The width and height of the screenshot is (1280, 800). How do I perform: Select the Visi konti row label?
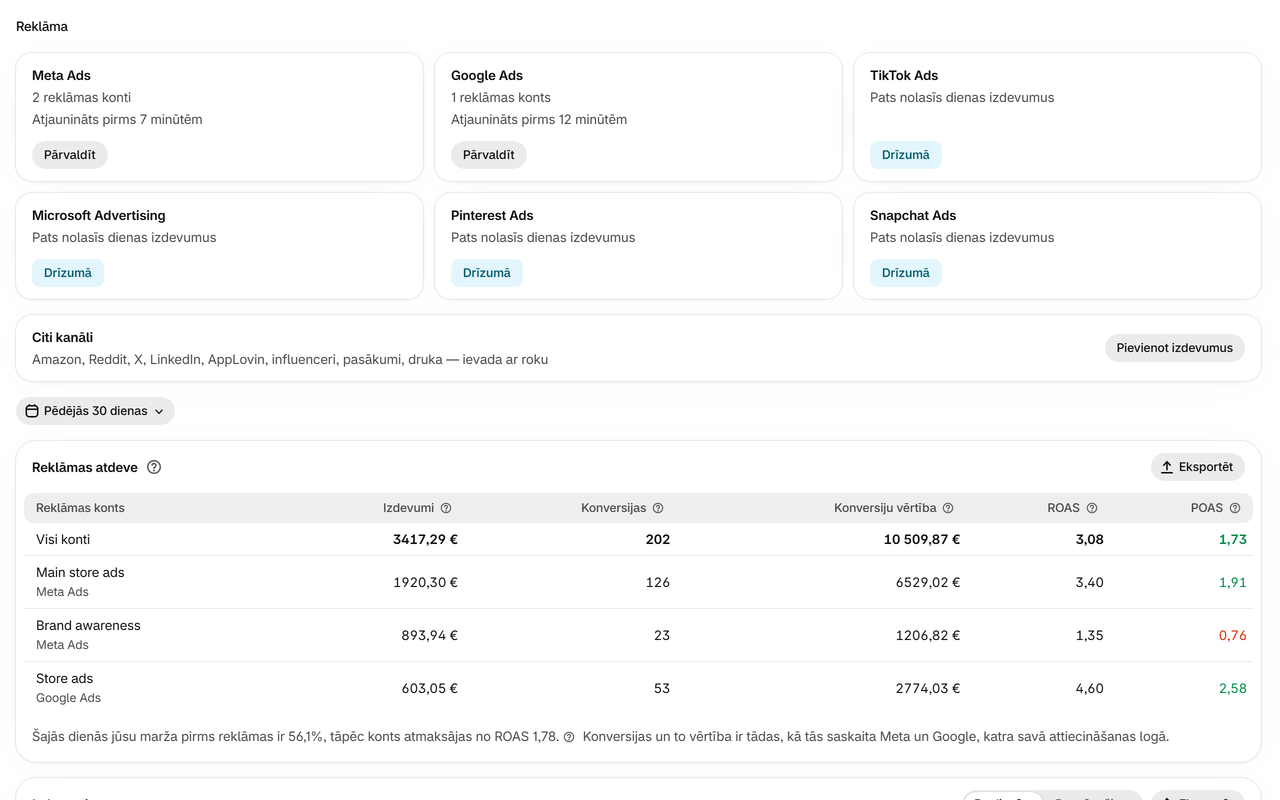63,539
